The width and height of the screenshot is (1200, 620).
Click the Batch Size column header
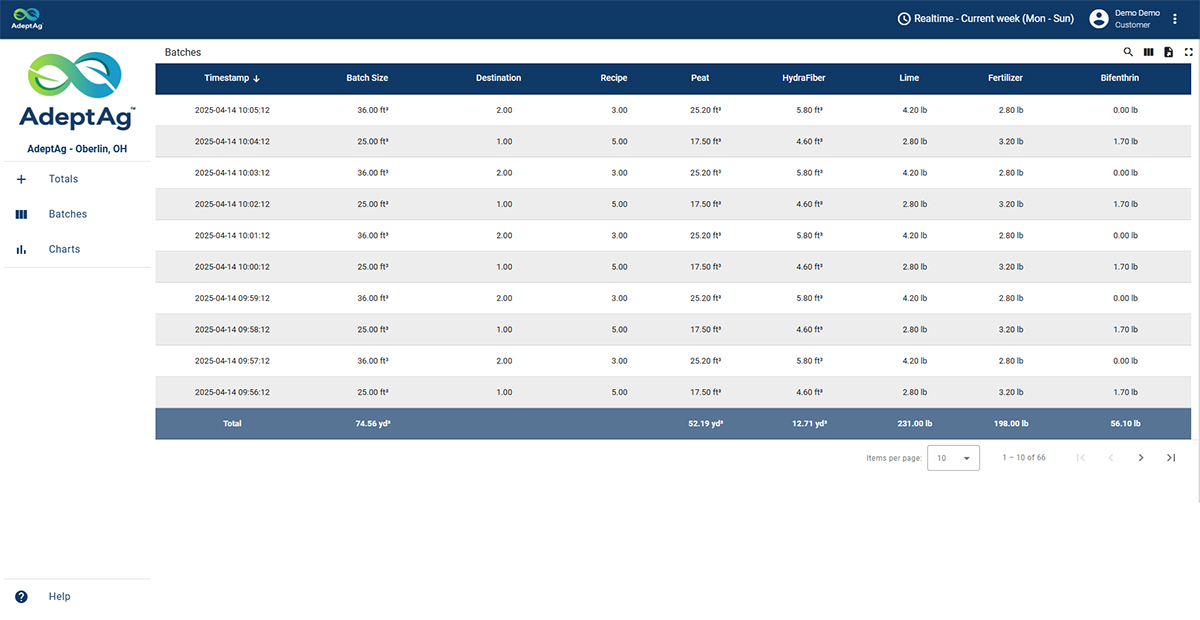click(x=367, y=78)
